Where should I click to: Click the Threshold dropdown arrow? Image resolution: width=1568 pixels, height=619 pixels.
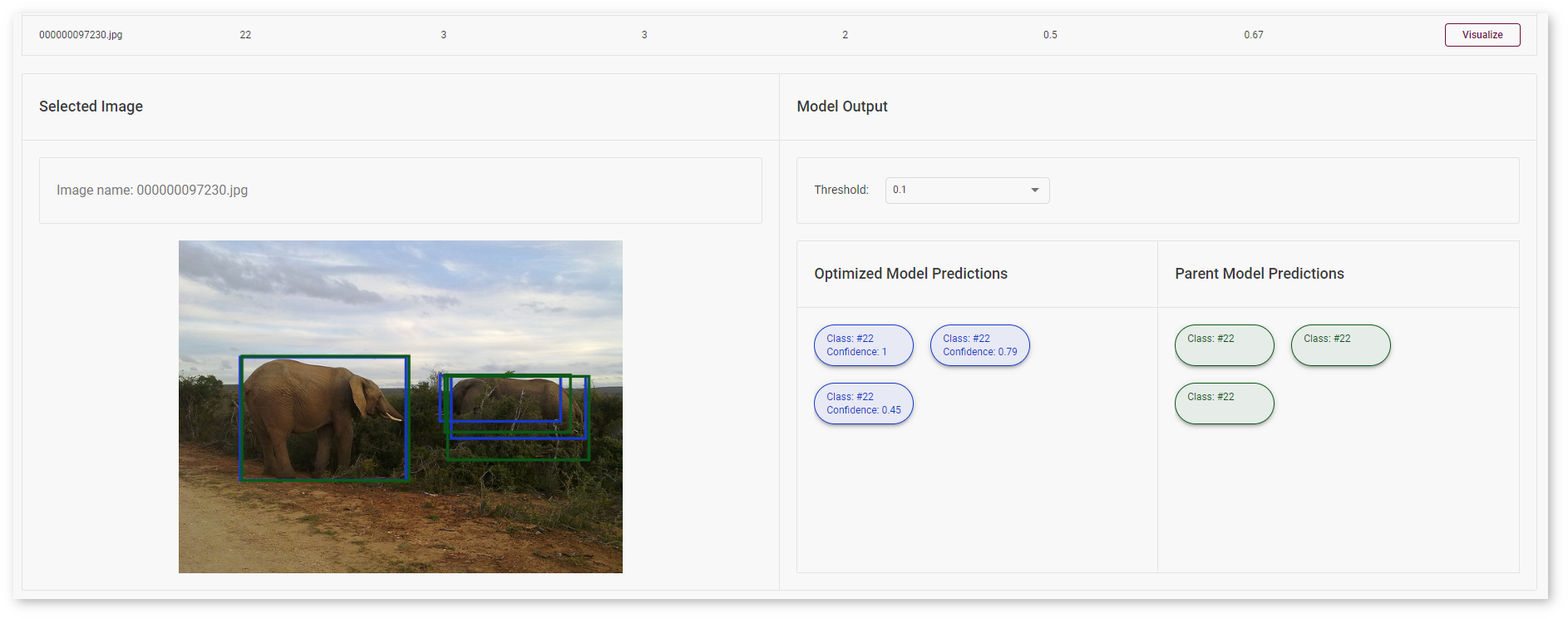pyautogui.click(x=1034, y=191)
